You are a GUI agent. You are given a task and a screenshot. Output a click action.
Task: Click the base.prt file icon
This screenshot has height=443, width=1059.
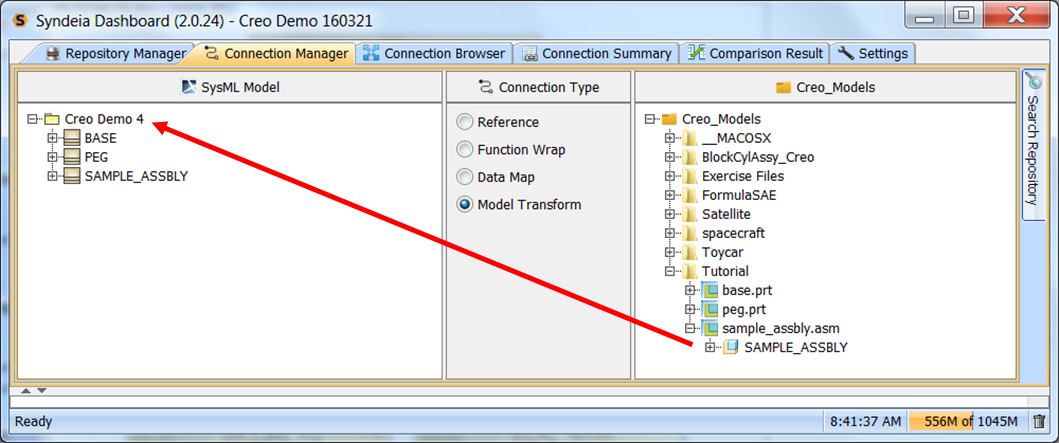(x=710, y=290)
